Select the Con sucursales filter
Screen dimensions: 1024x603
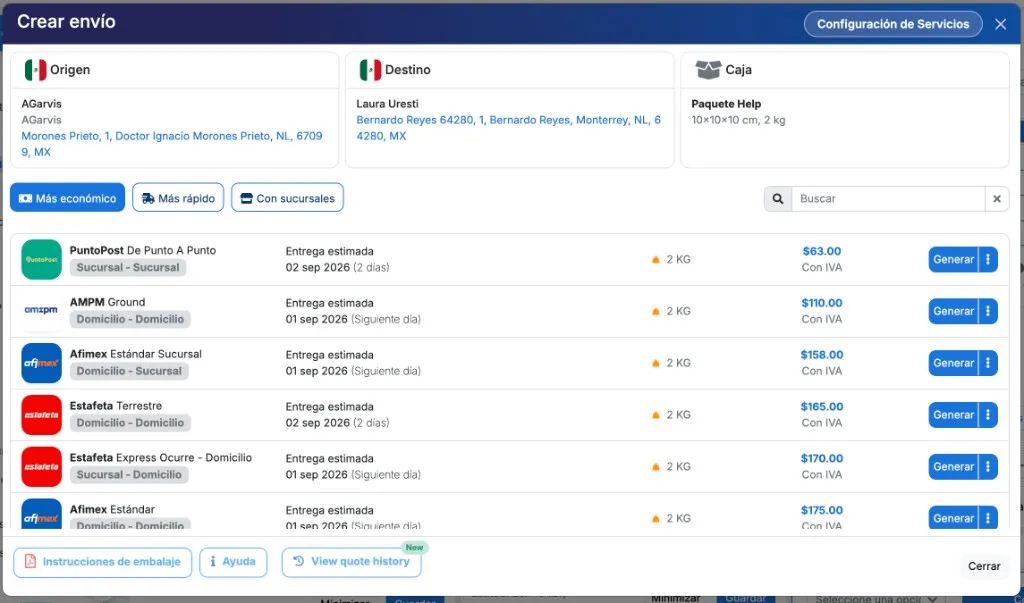287,198
